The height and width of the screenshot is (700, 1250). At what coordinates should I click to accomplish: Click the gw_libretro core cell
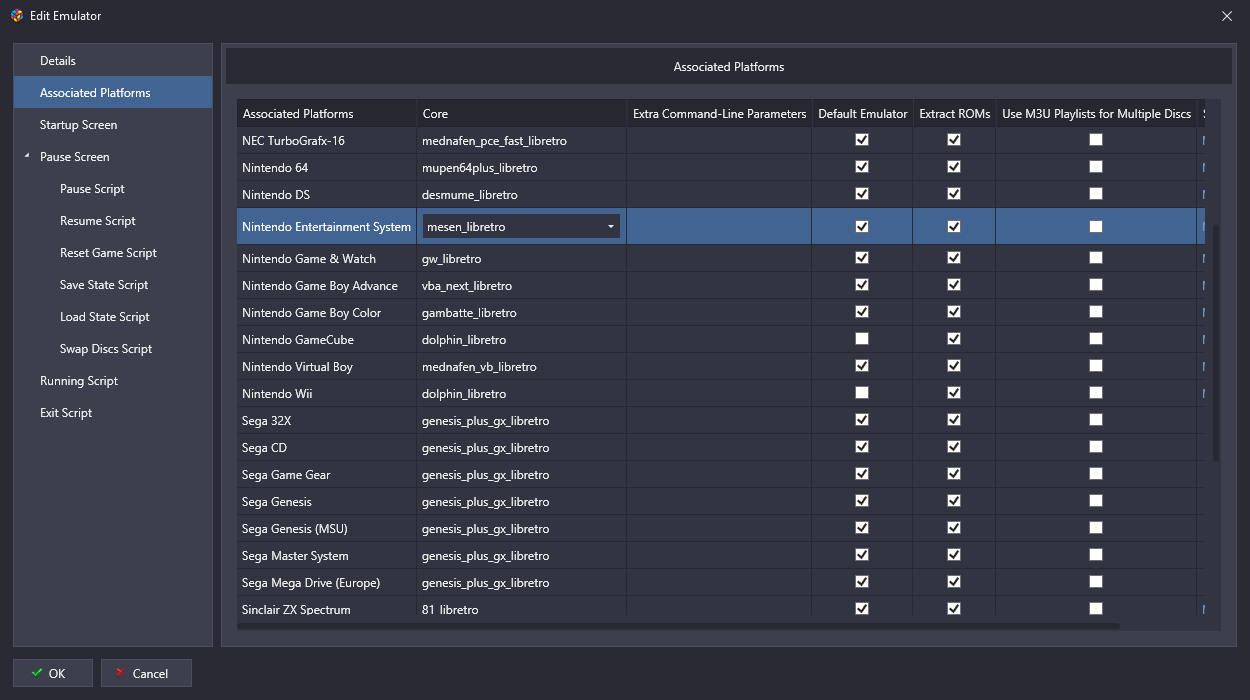[522, 259]
